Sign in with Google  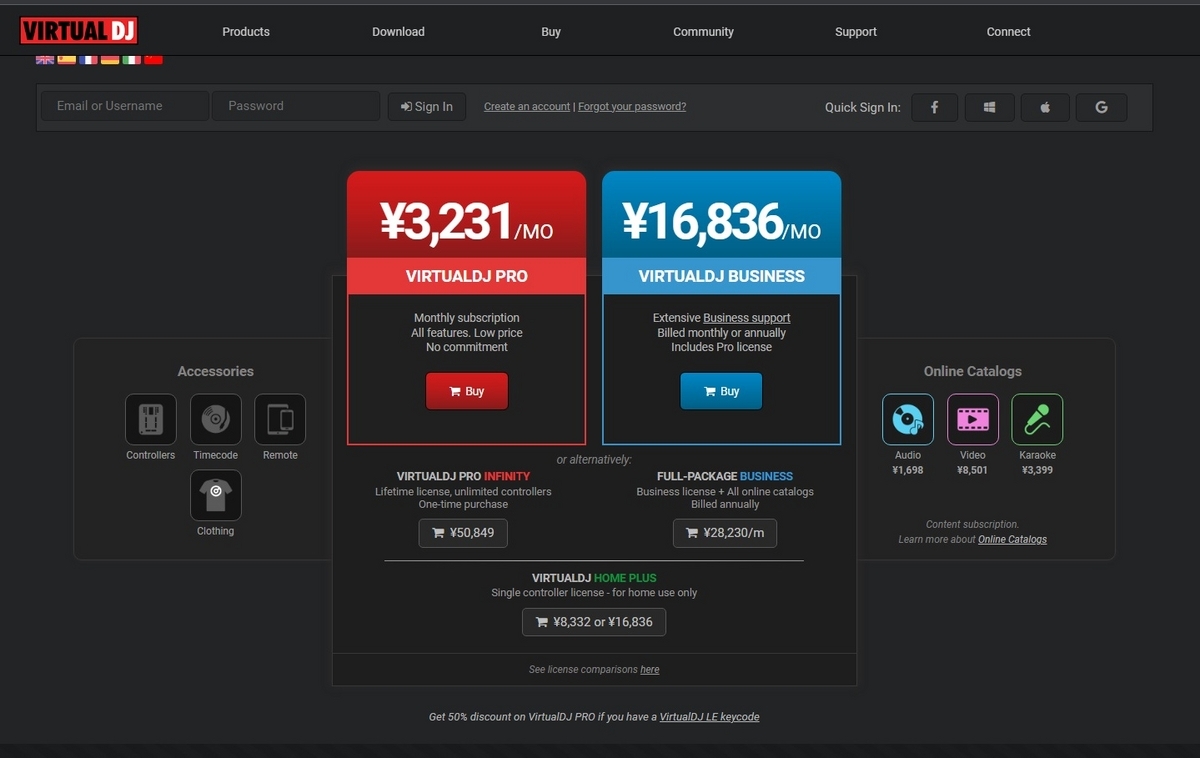1102,107
